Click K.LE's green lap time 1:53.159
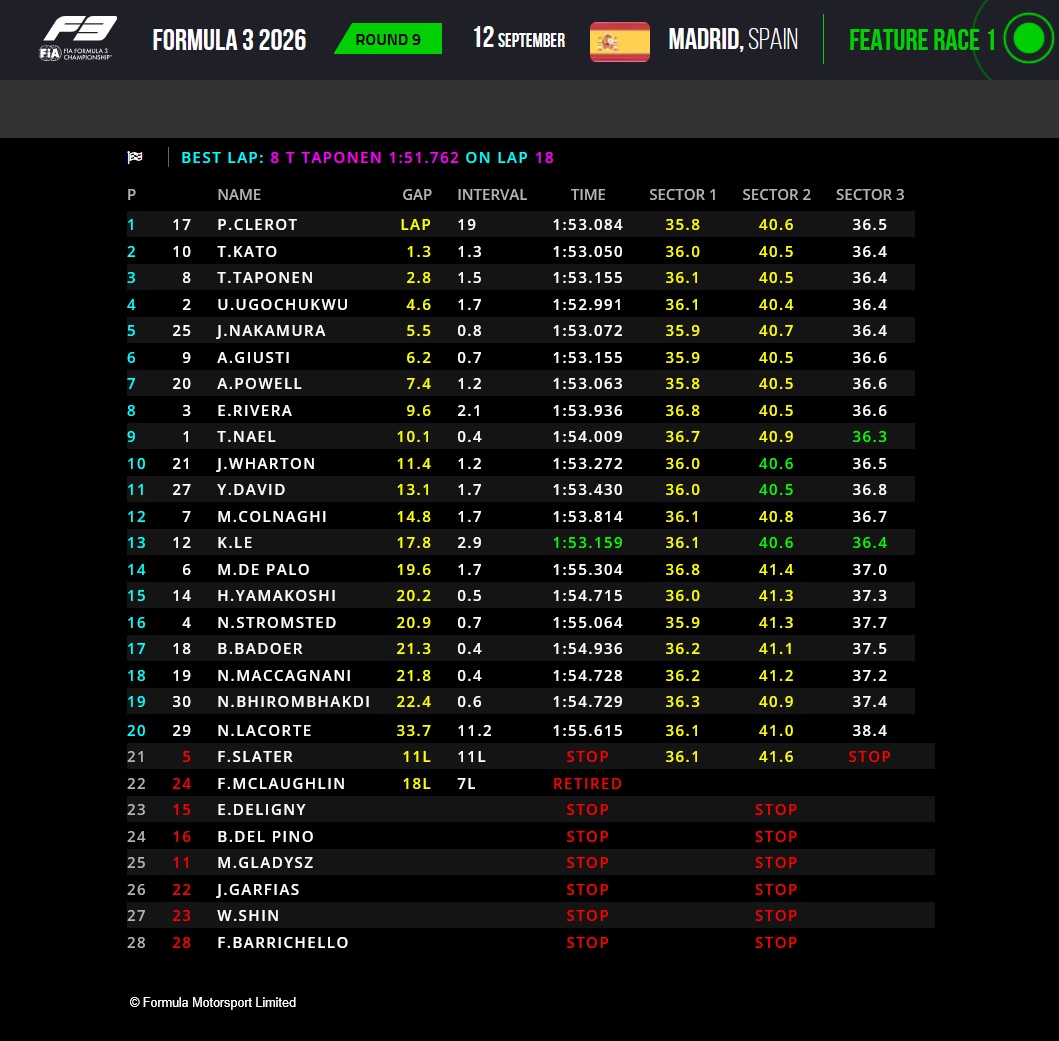The height and width of the screenshot is (1041, 1059). (588, 542)
